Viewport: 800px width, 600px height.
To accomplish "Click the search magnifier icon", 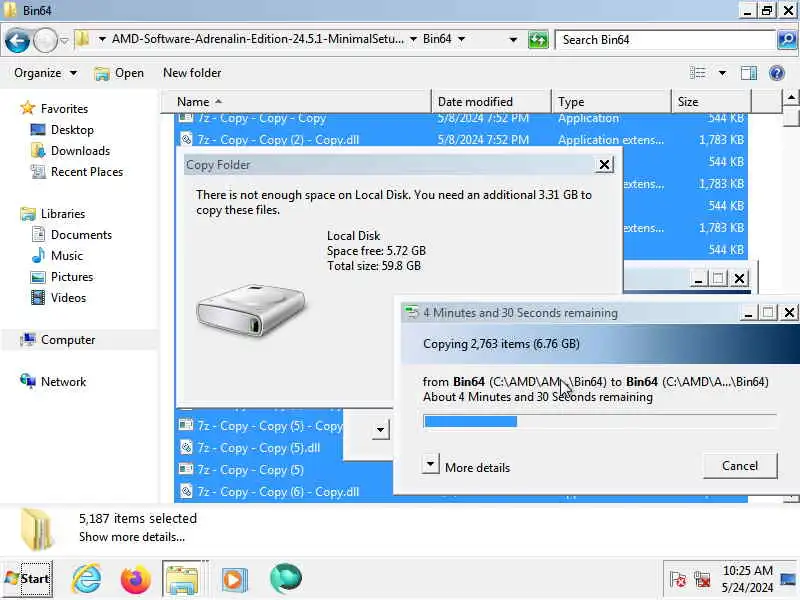I will pos(786,39).
